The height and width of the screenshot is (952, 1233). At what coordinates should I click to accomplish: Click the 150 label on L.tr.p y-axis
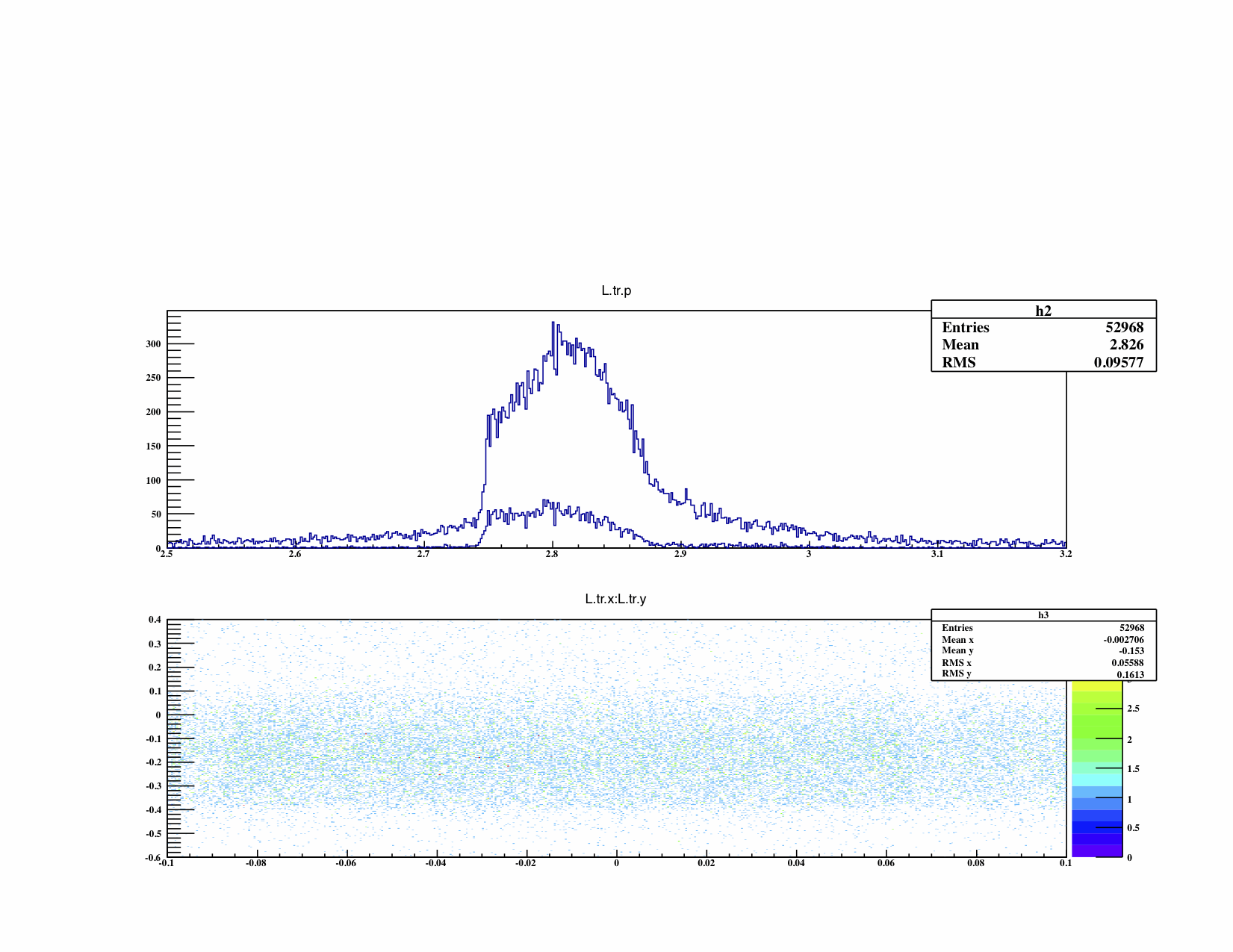pyautogui.click(x=153, y=447)
